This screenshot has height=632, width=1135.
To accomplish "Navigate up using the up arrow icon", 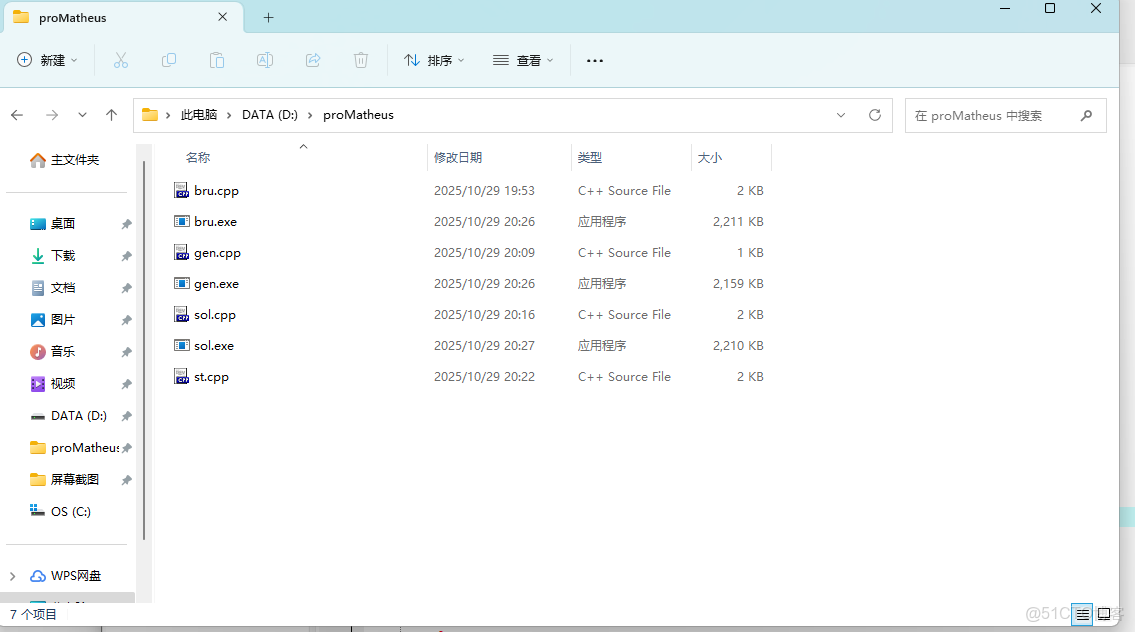I will tap(111, 115).
